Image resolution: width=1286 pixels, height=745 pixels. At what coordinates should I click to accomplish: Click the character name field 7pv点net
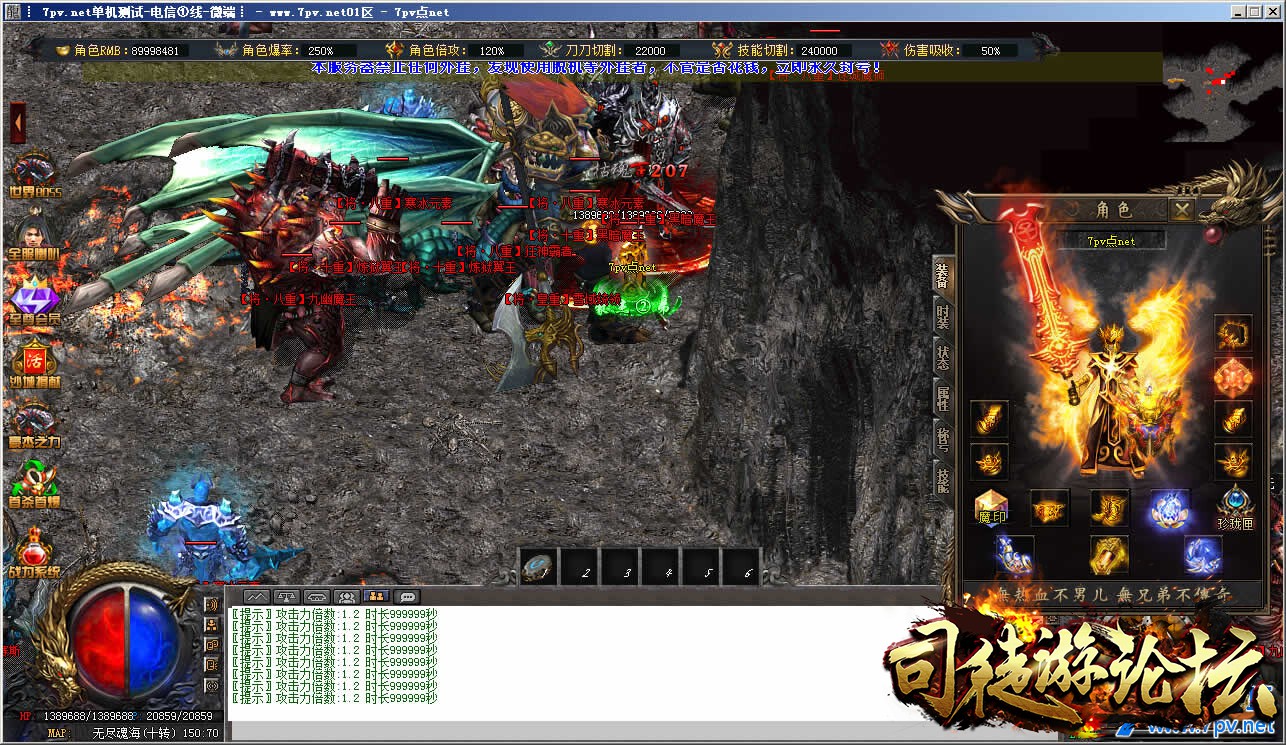(x=1112, y=241)
